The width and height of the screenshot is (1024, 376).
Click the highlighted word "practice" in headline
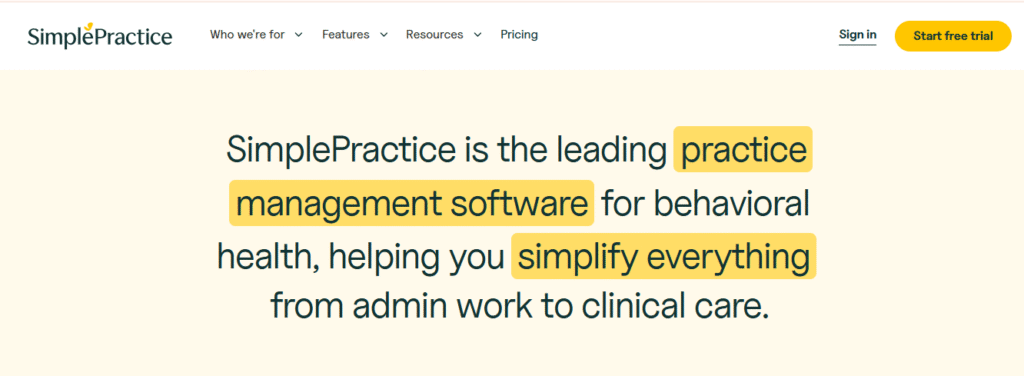click(743, 149)
